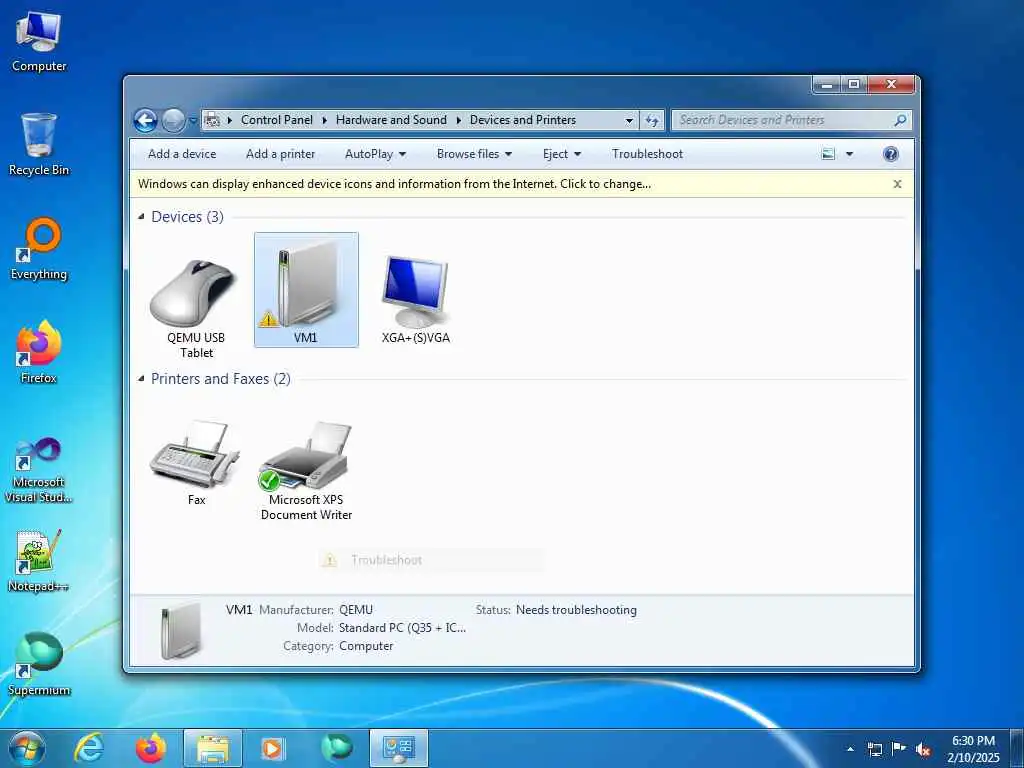This screenshot has width=1024, height=768.
Task: Click the Action Center flag icon
Action: [899, 749]
